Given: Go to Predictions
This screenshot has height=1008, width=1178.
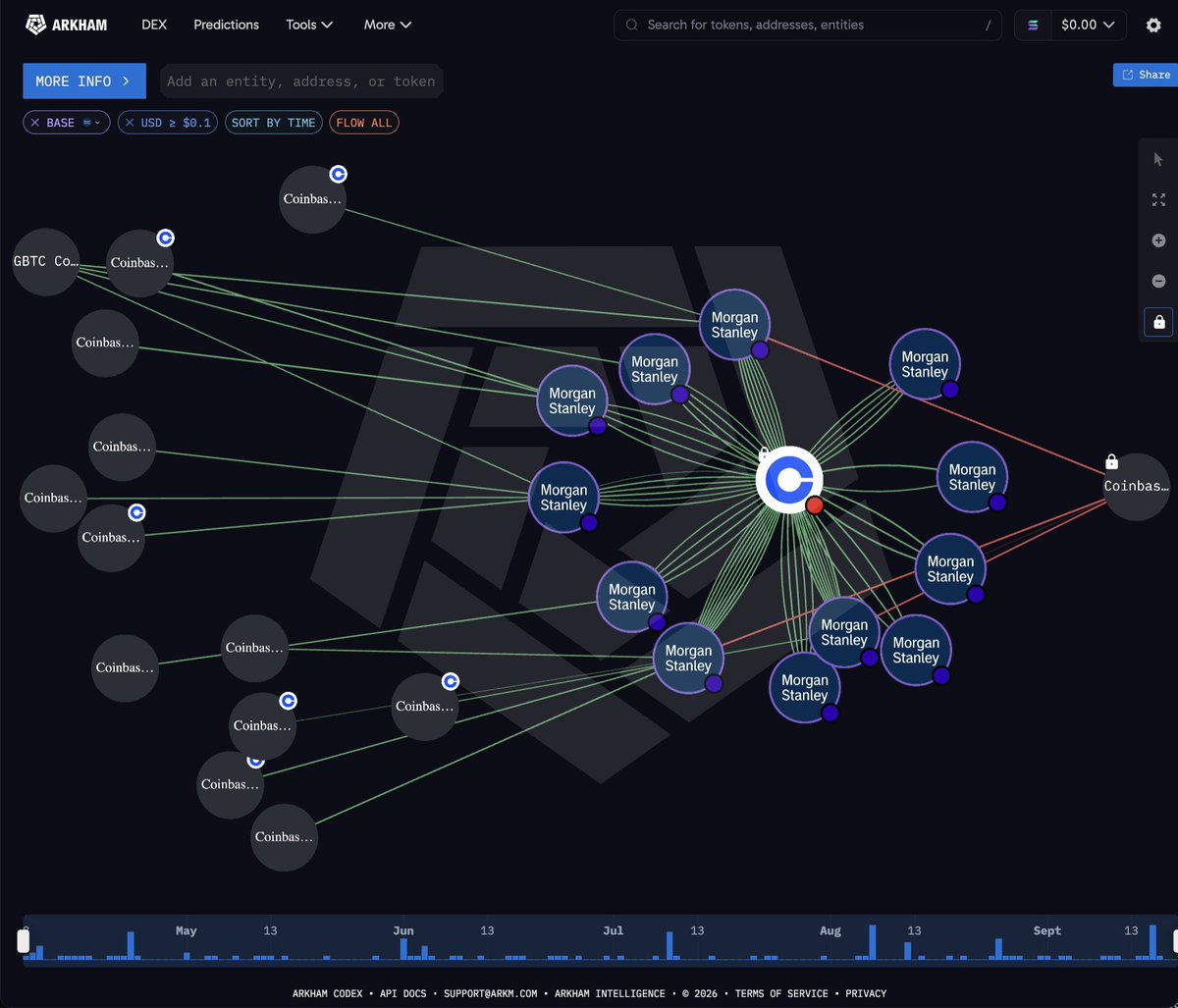Looking at the screenshot, I should click(x=227, y=25).
